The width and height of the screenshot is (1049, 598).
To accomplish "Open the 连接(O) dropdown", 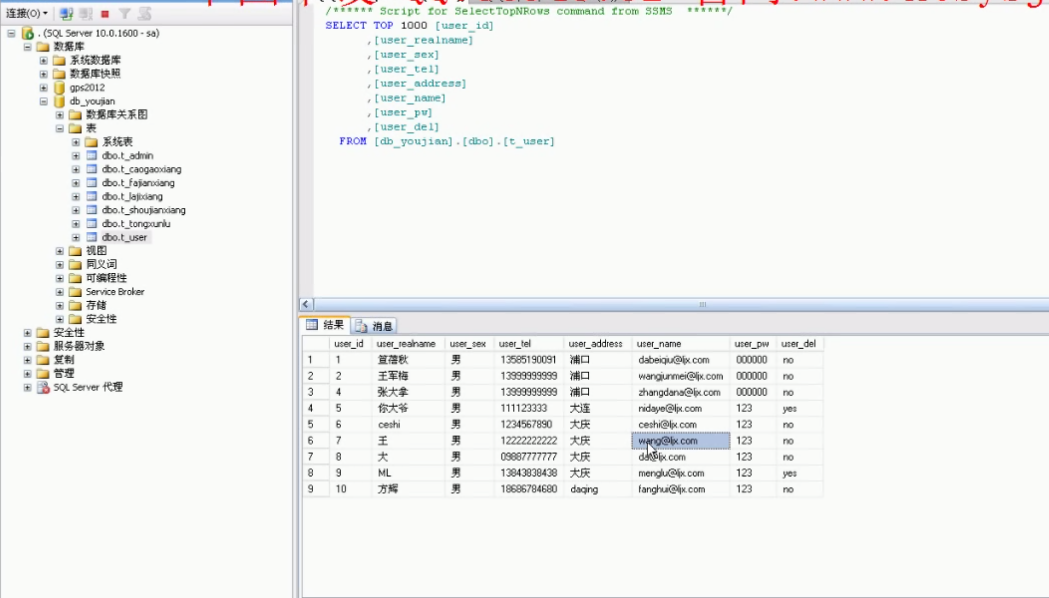I will [27, 14].
